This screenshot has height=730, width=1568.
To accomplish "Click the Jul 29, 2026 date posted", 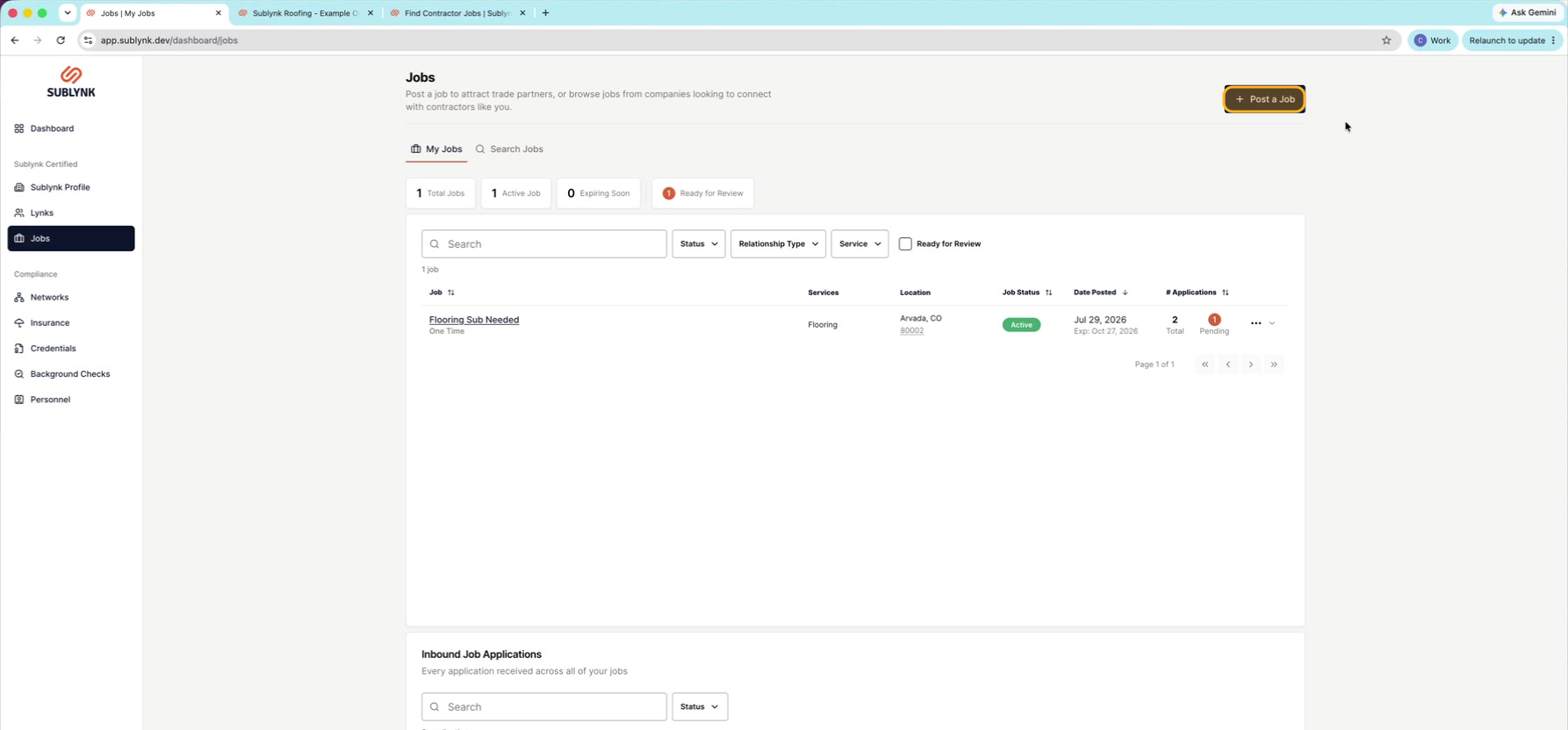I will (1100, 320).
